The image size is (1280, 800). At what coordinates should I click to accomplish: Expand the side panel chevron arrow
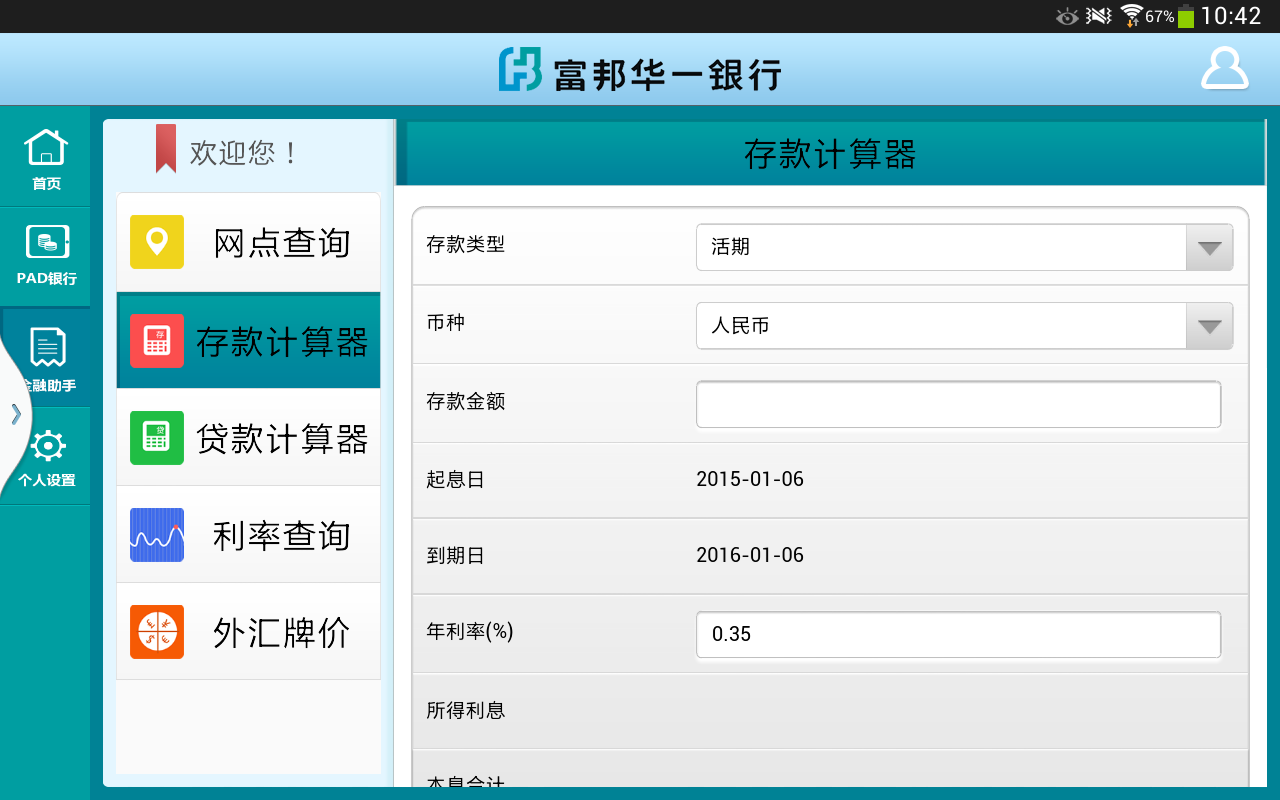pyautogui.click(x=15, y=414)
